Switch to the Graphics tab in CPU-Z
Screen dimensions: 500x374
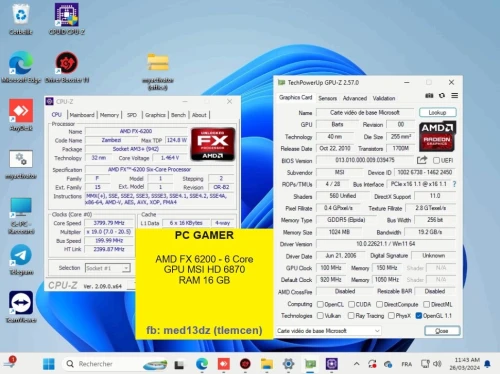155,115
